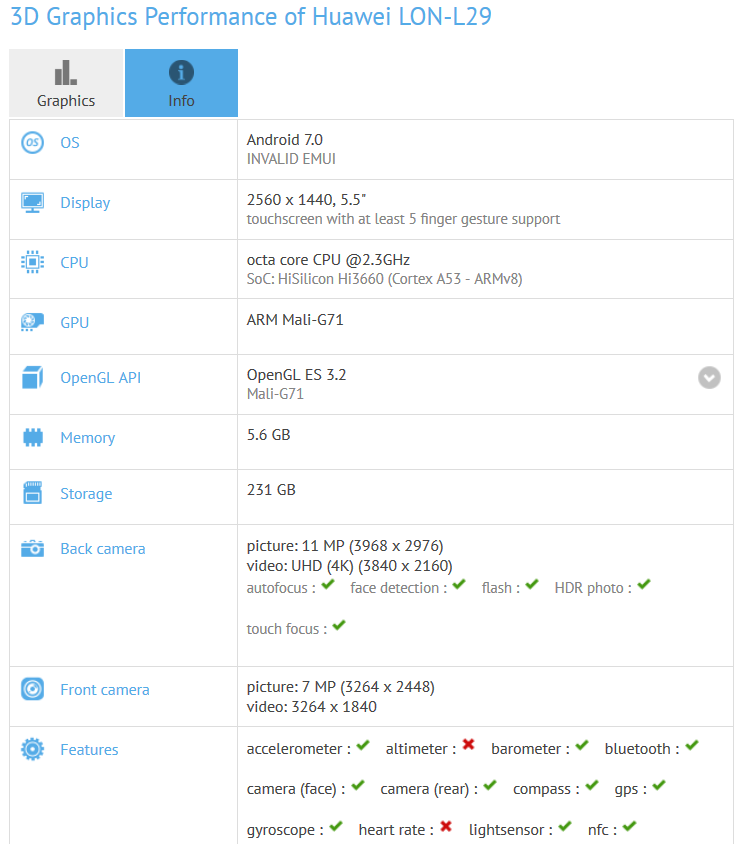Switch to the Graphics tab

click(x=66, y=83)
